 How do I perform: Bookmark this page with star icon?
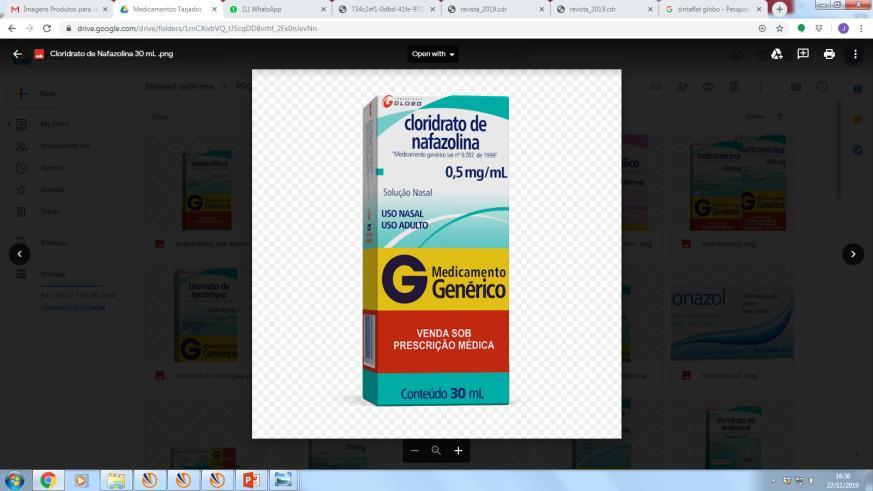(779, 28)
